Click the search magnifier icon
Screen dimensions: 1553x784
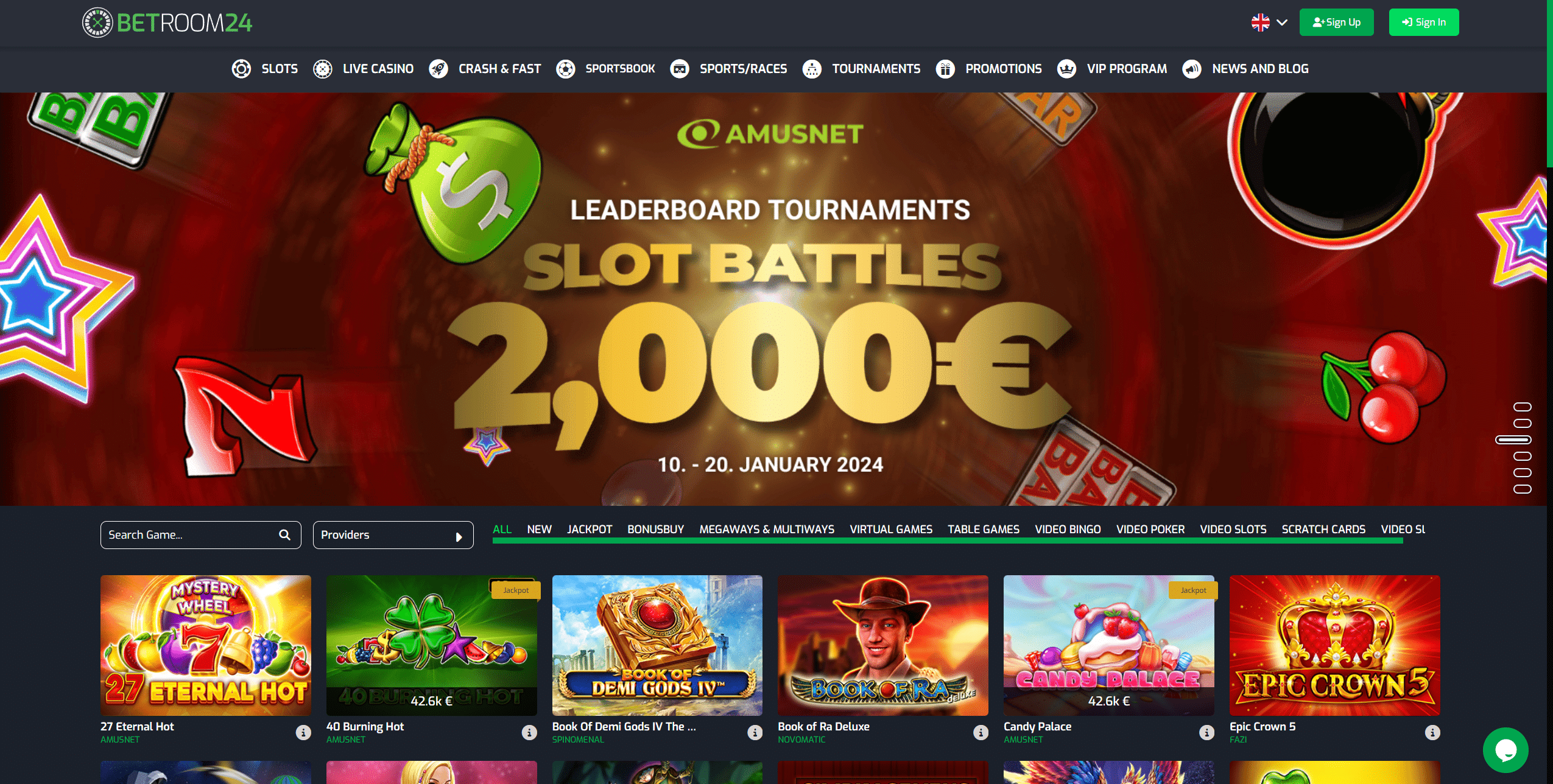click(284, 535)
